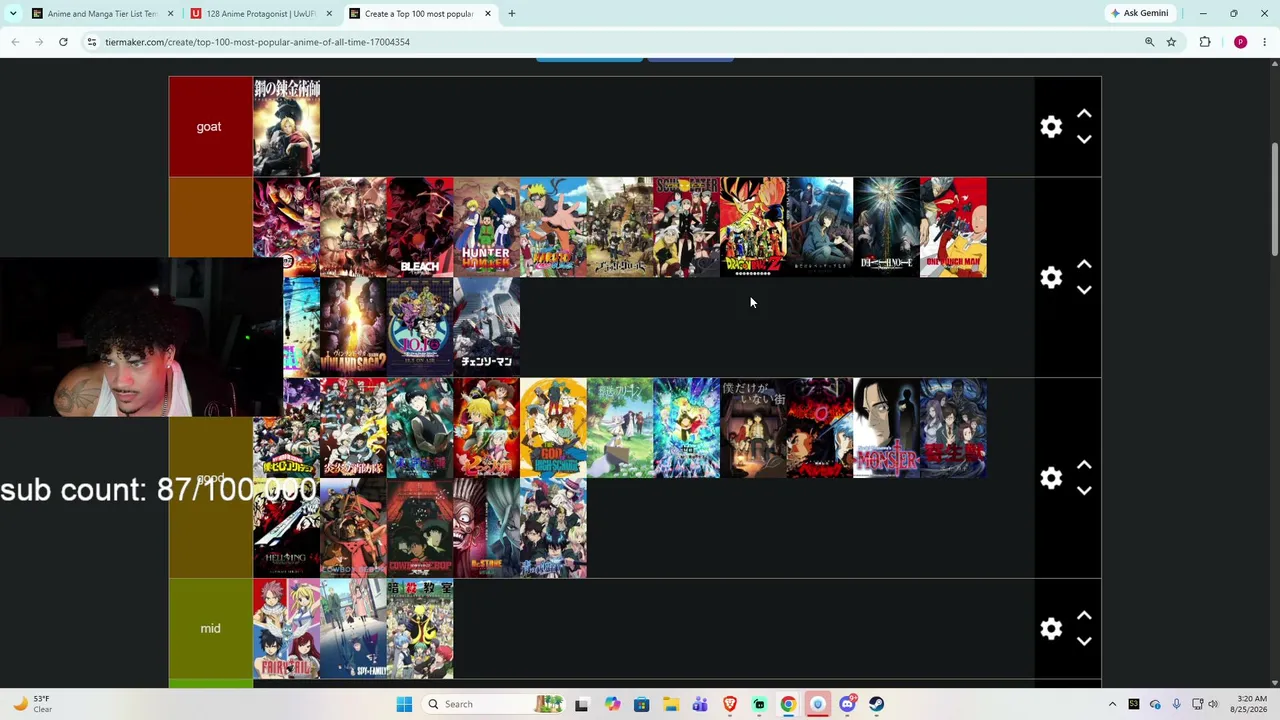The image size is (1280, 720).
Task: Open File Explorer from the taskbar
Action: [x=670, y=704]
